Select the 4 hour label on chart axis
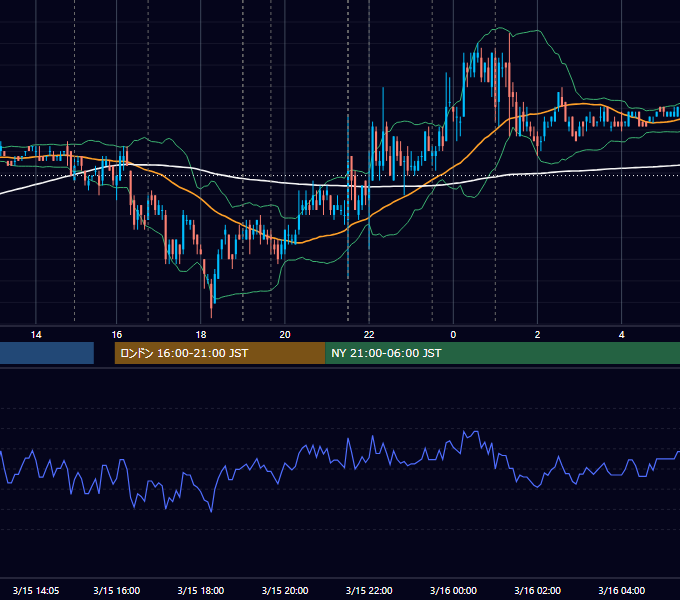 (621, 335)
